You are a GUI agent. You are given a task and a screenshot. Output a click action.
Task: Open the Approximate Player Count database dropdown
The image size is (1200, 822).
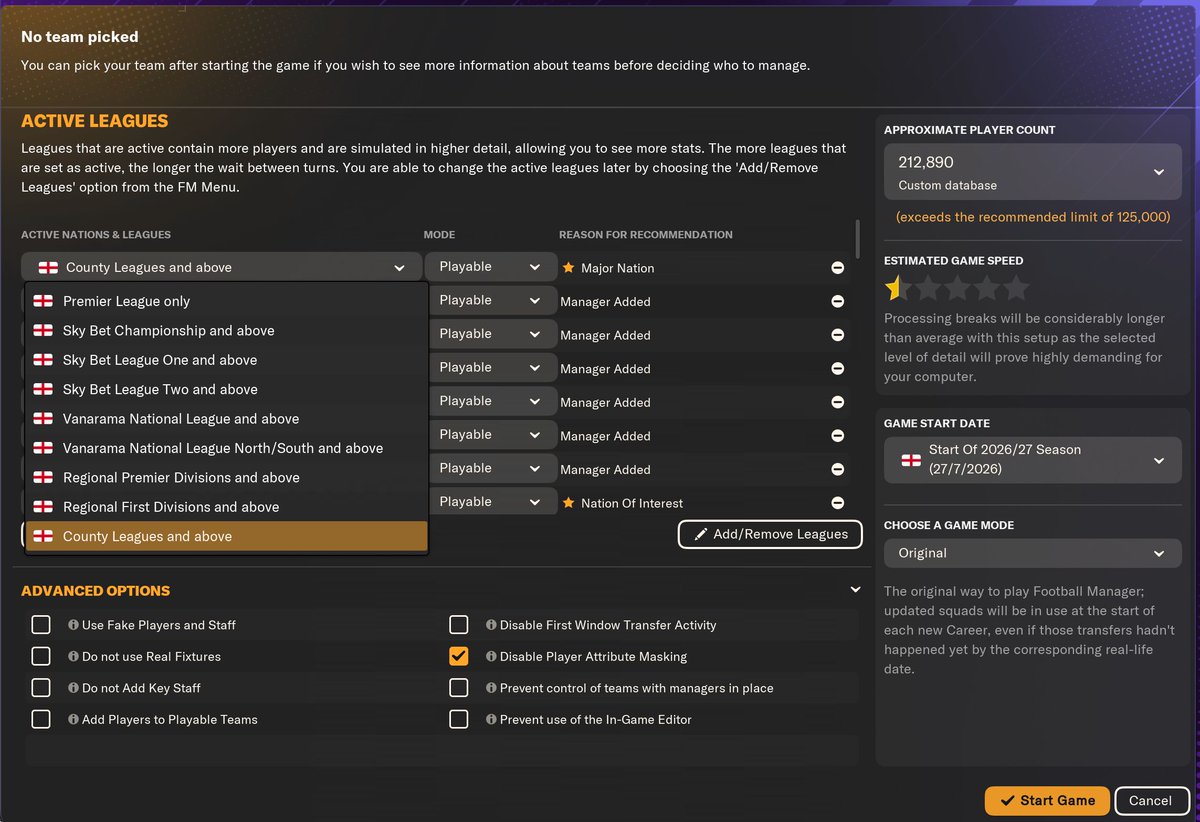point(1032,172)
